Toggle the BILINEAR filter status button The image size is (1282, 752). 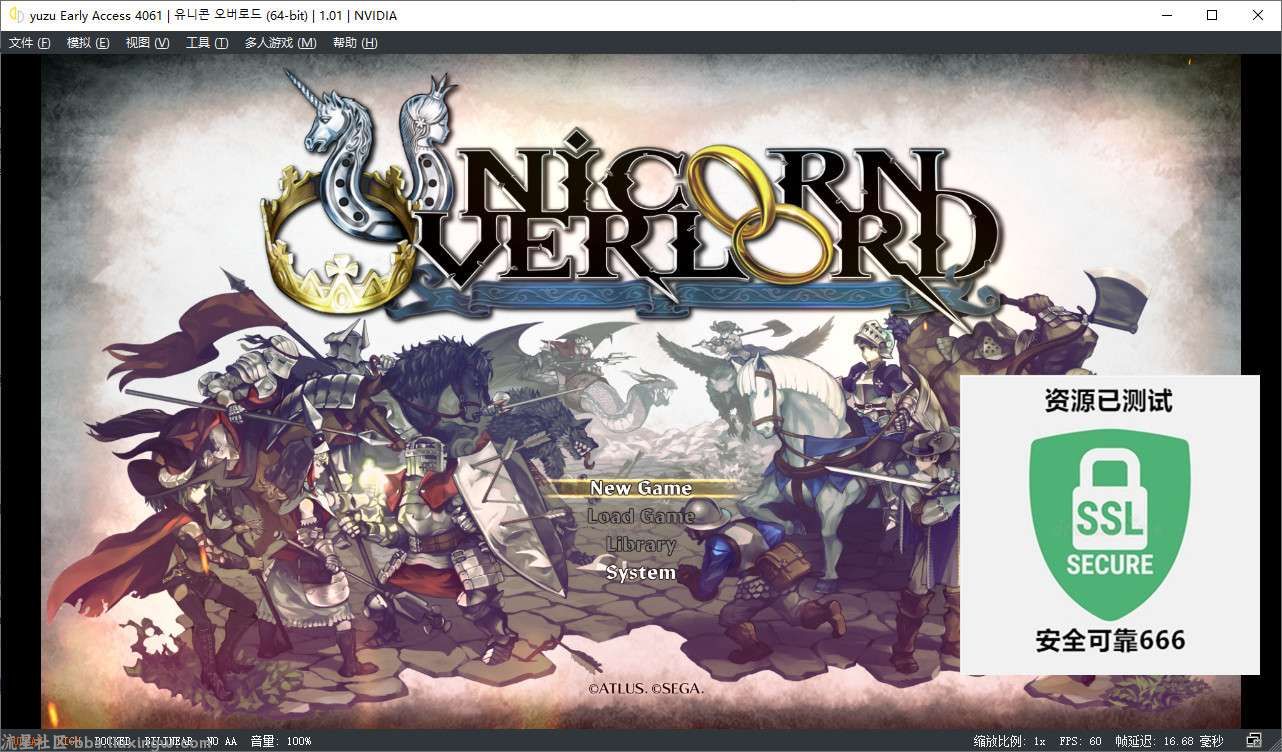click(x=170, y=741)
